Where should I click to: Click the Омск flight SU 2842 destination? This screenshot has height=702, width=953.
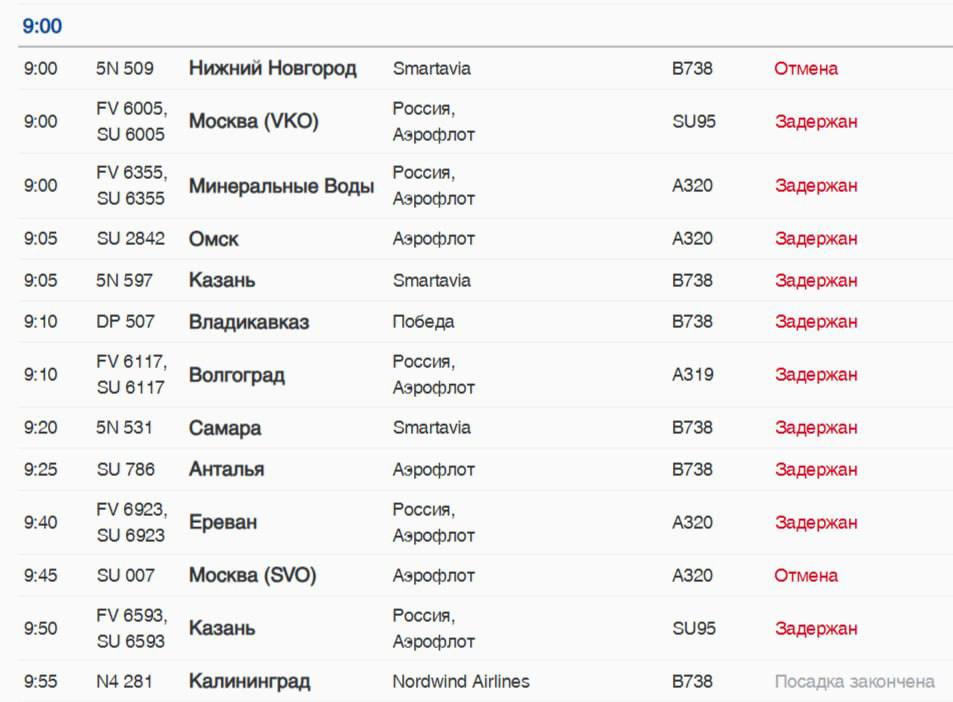coord(213,239)
